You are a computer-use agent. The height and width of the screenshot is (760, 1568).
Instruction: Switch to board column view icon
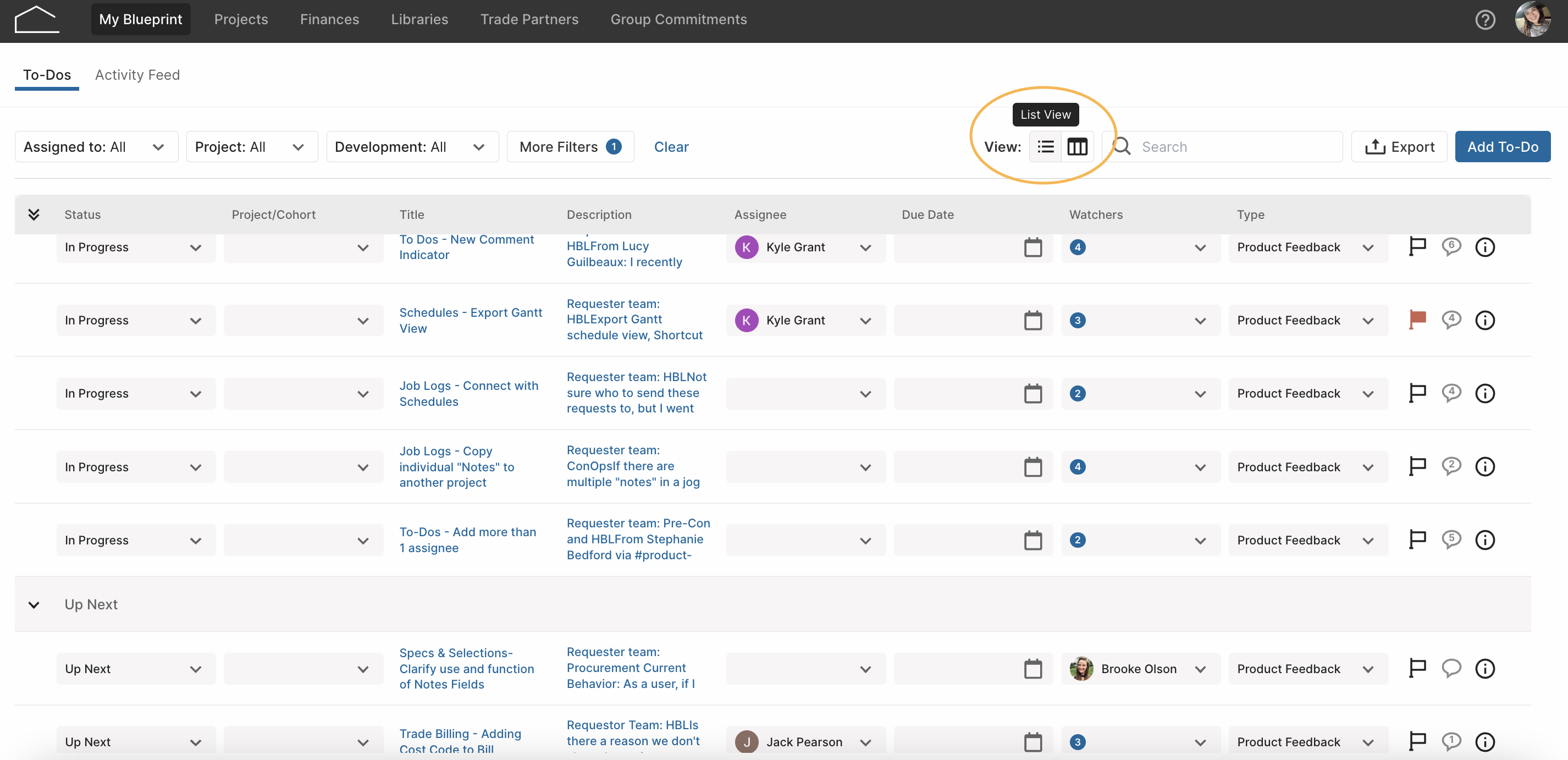1077,147
